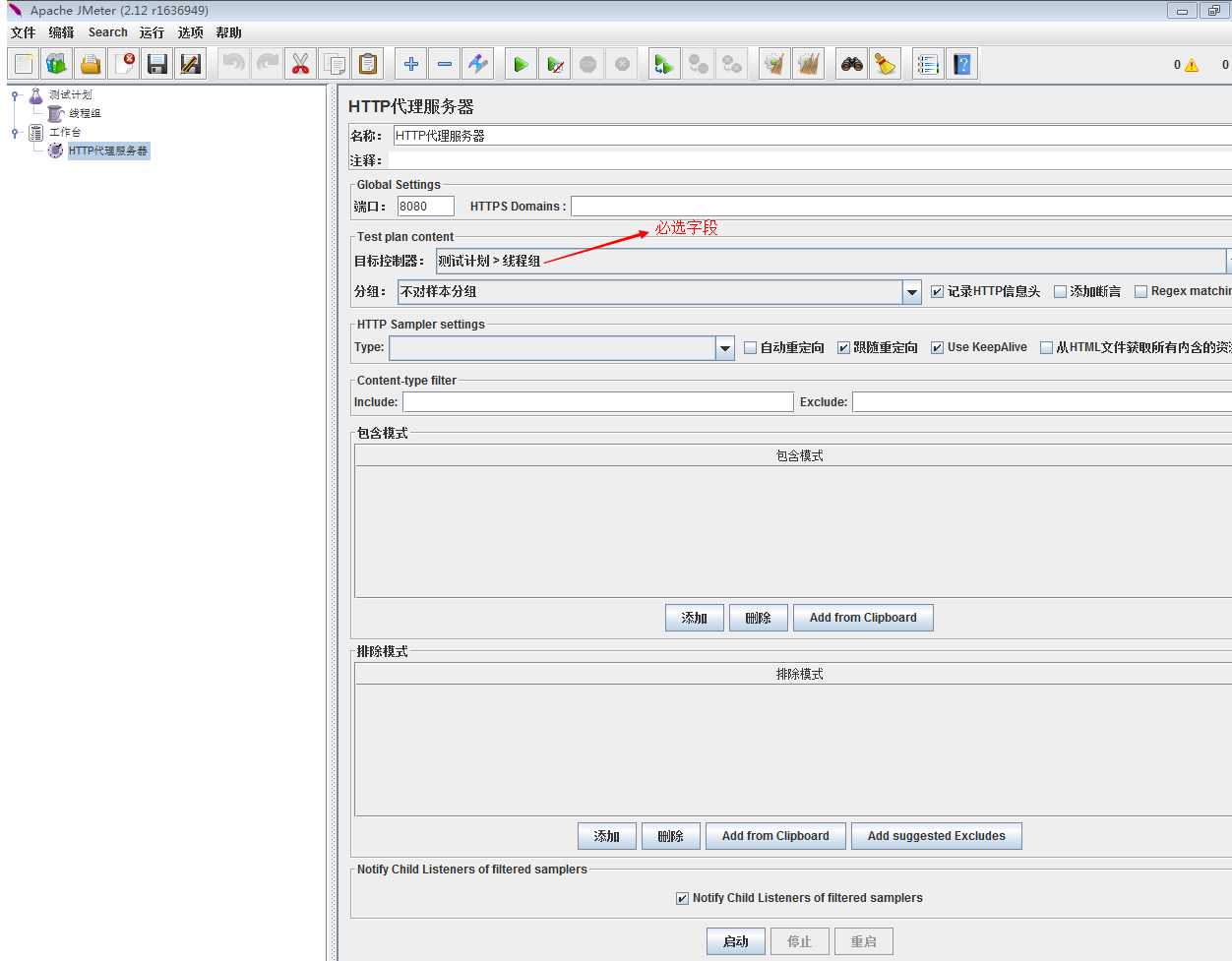This screenshot has width=1232, height=961.
Task: Enable the 添加断言 checkbox
Action: click(1060, 292)
